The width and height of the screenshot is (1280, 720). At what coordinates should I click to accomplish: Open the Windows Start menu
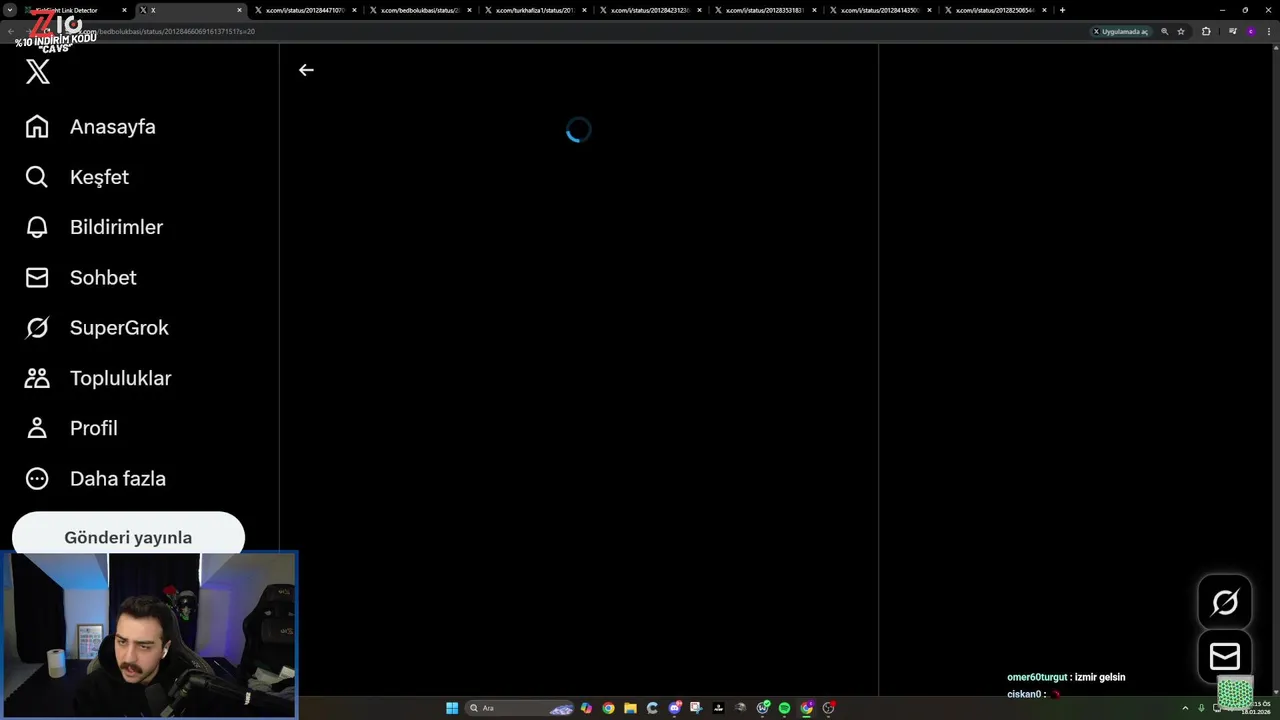pyautogui.click(x=452, y=708)
